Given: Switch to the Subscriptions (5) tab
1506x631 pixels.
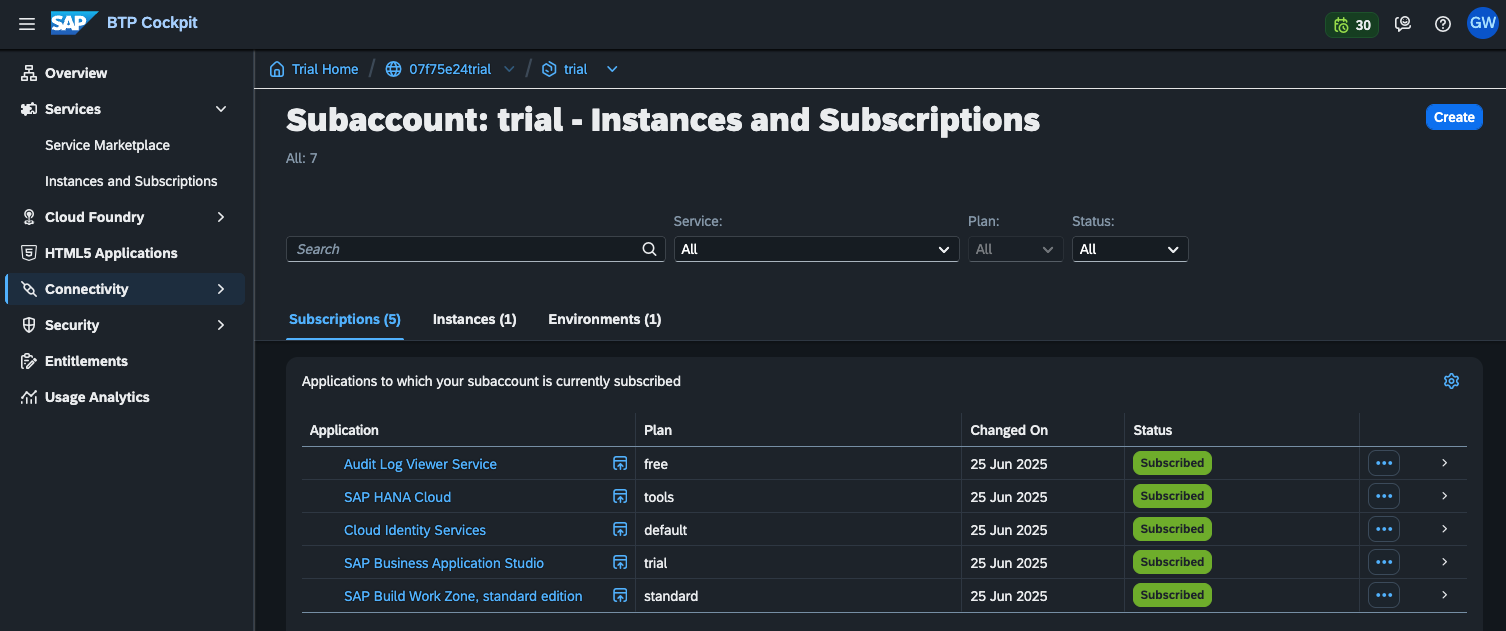Looking at the screenshot, I should (345, 319).
